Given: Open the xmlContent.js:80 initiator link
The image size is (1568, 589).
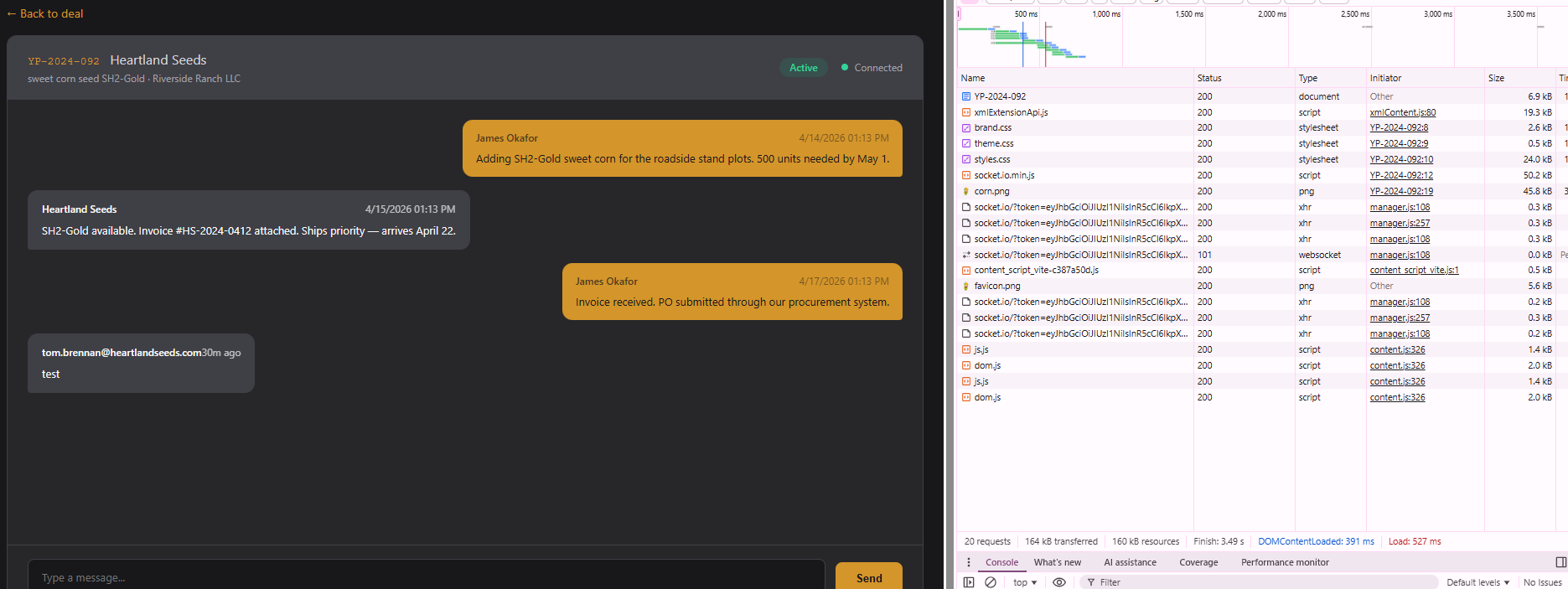Looking at the screenshot, I should pyautogui.click(x=1402, y=112).
